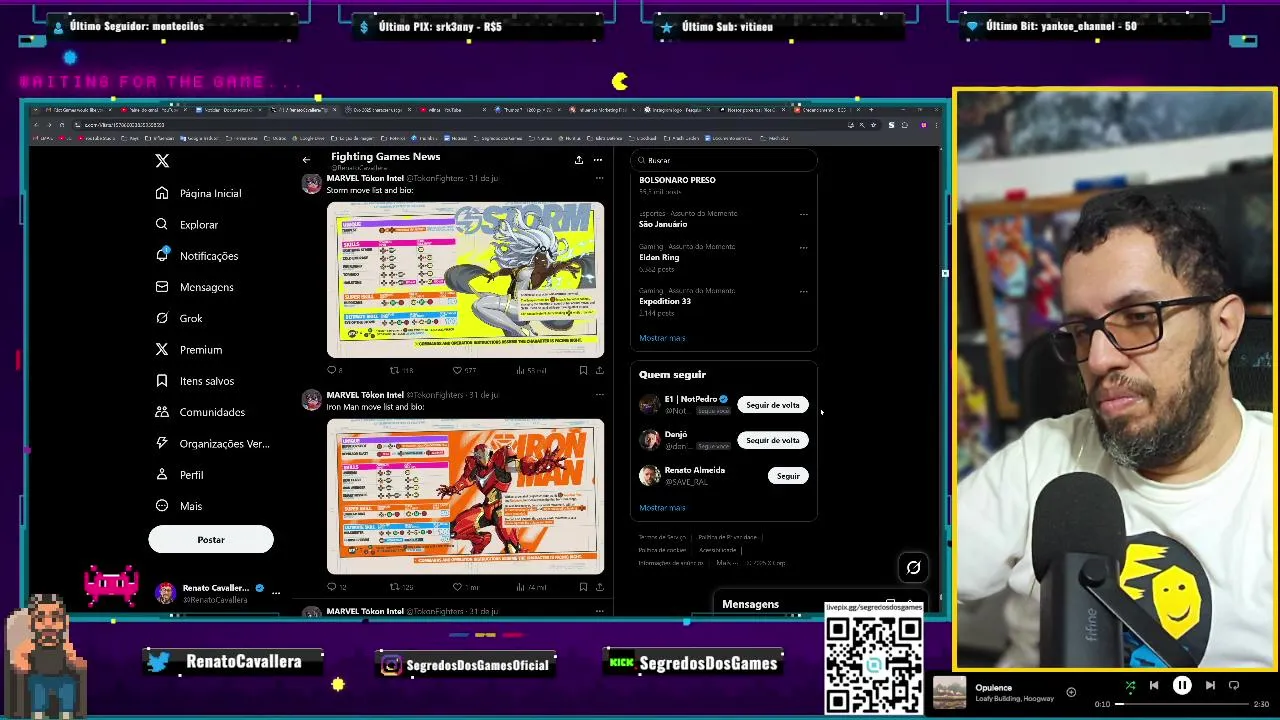Reply to the Iron Man move list post
Image resolution: width=1280 pixels, height=720 pixels.
pos(332,587)
